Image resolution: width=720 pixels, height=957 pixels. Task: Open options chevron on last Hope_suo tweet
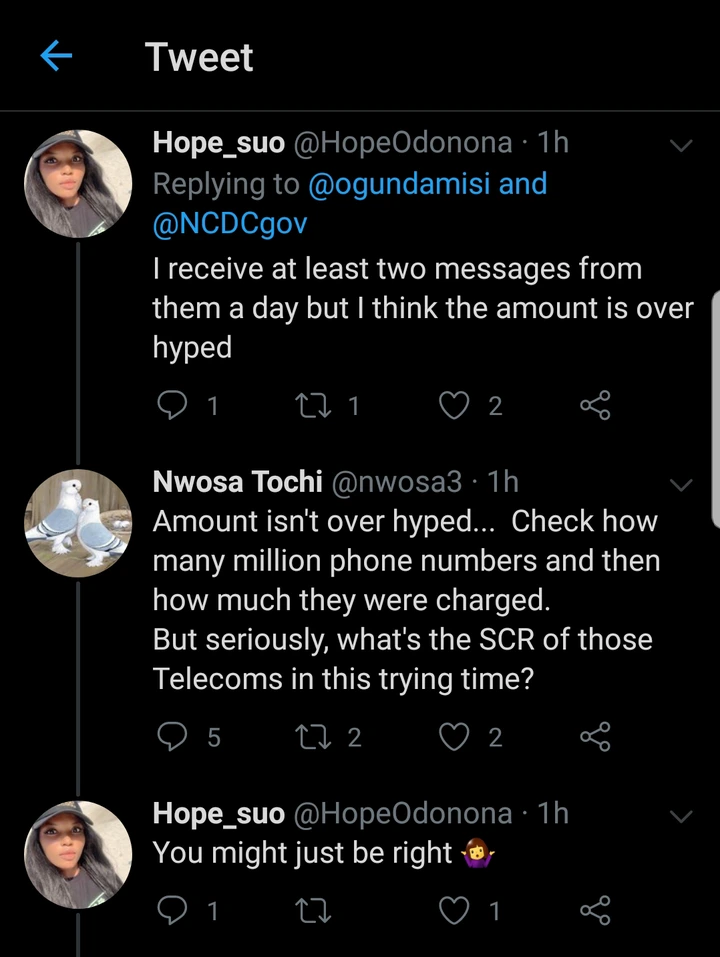coord(680,816)
